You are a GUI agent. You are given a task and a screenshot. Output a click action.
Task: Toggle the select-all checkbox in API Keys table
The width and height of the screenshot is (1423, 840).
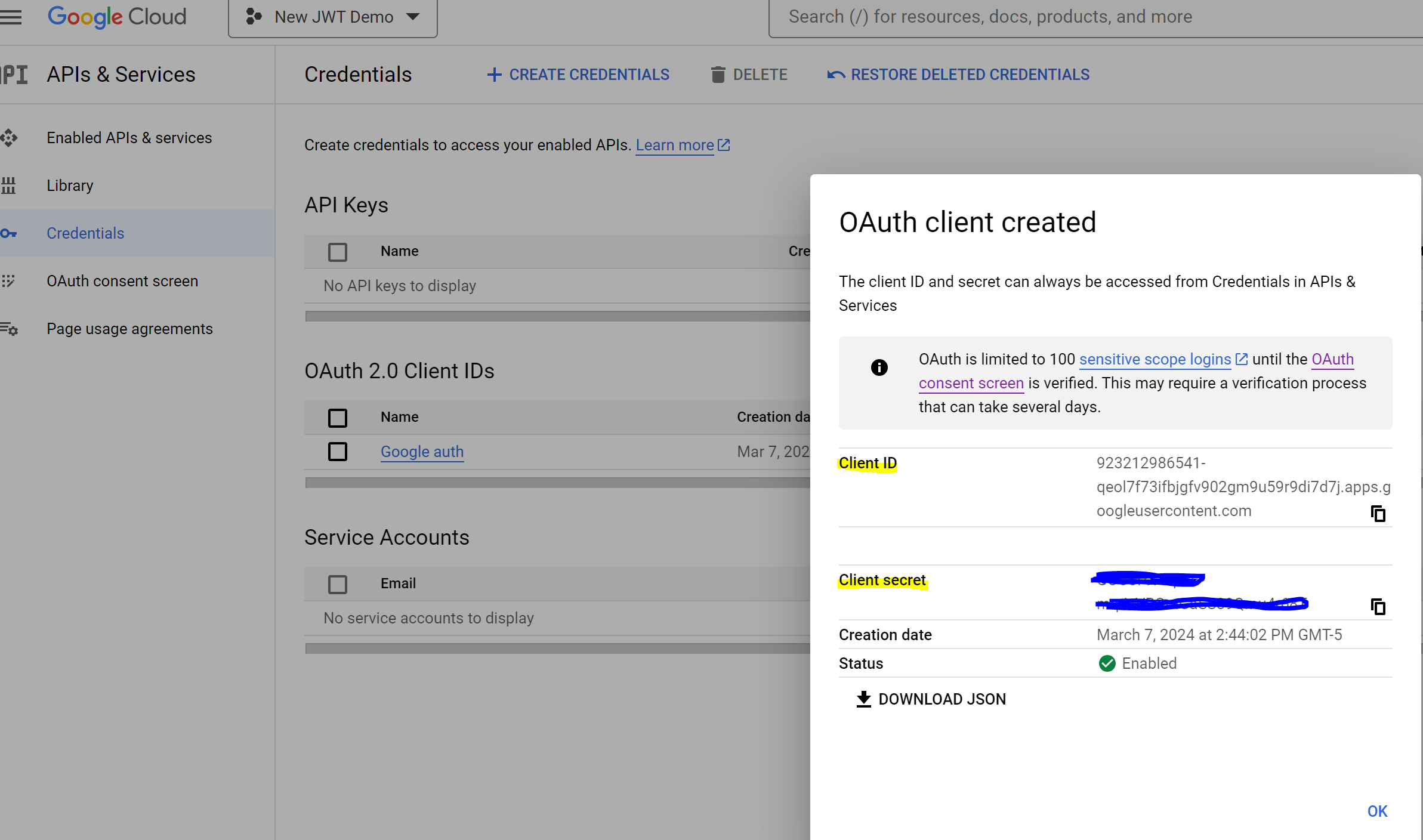click(338, 251)
